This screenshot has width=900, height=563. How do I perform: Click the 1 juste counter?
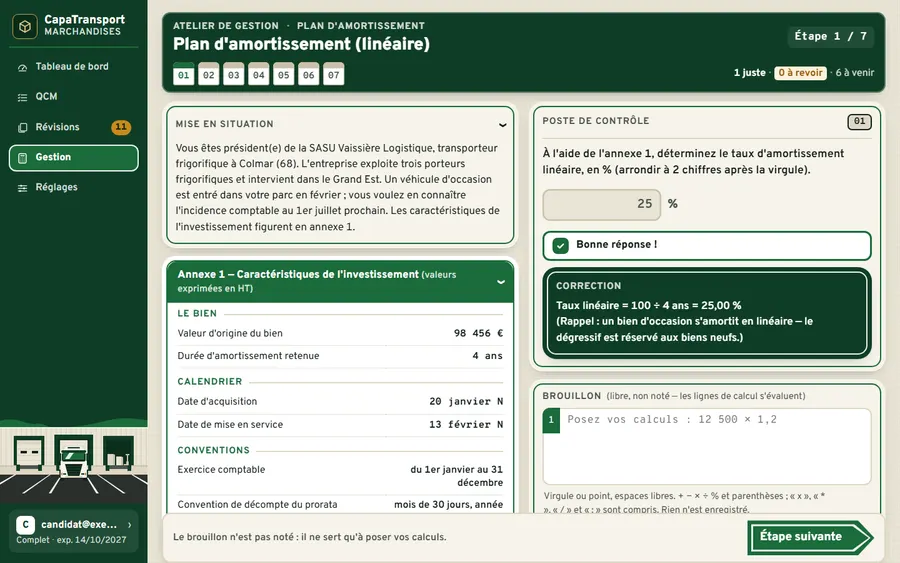pos(750,73)
